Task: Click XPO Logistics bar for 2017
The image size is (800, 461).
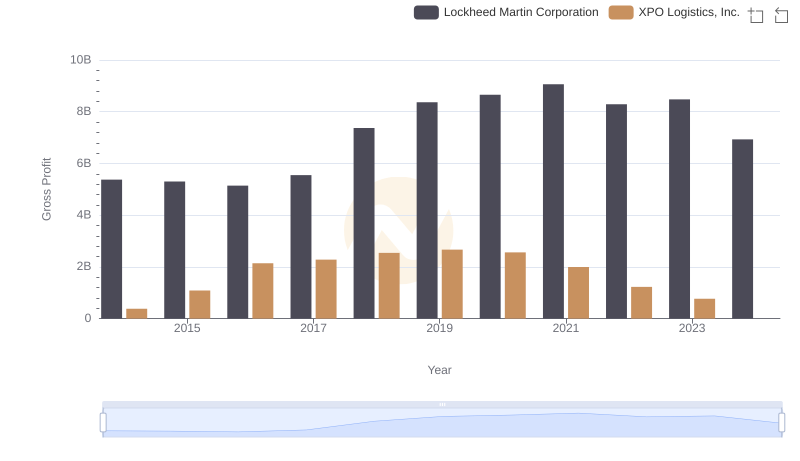Action: tap(326, 289)
